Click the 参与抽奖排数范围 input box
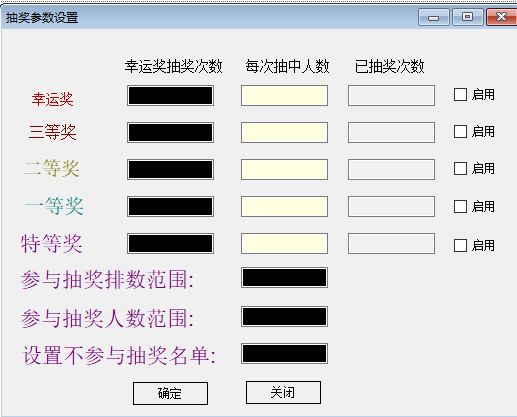517x417 pixels. coord(284,278)
